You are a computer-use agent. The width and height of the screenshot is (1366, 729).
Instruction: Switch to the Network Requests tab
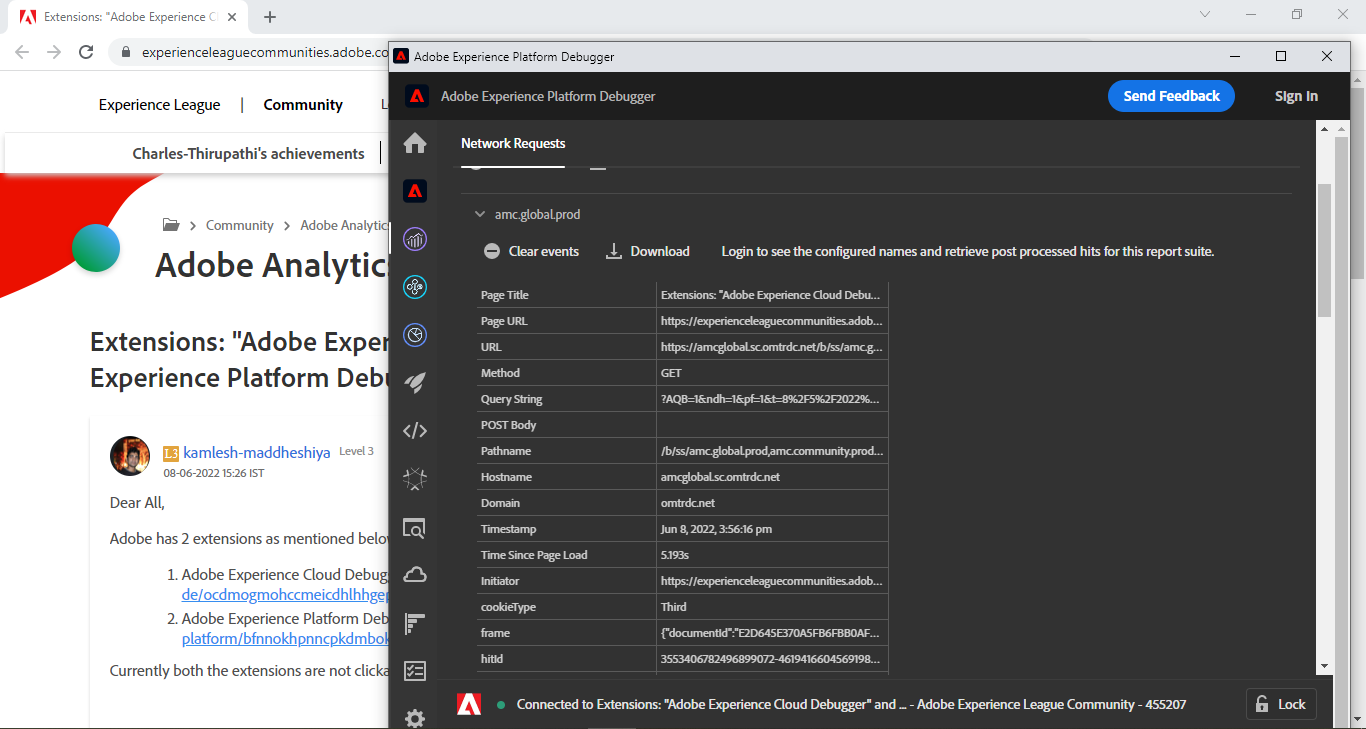click(513, 144)
